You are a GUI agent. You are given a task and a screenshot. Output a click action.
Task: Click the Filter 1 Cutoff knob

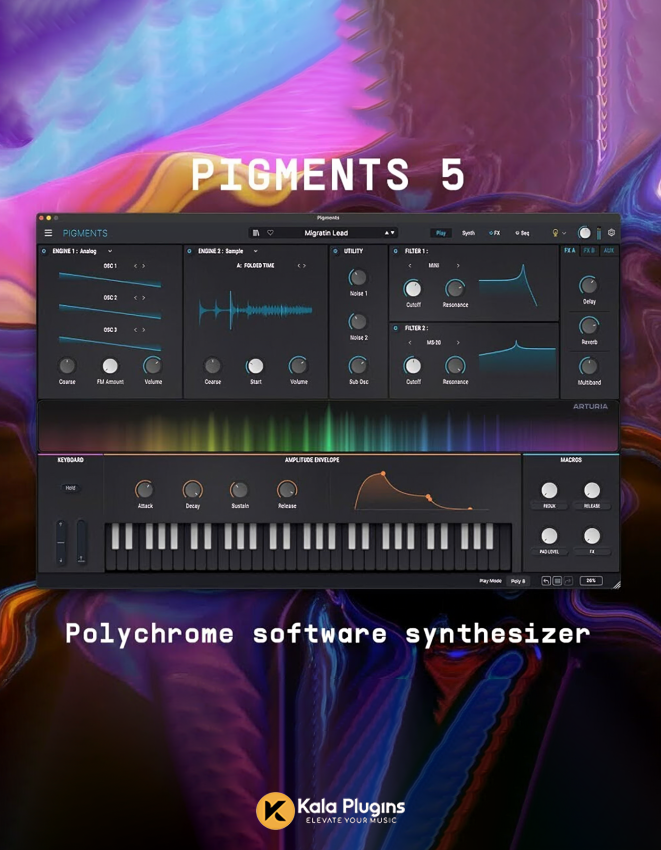[x=413, y=289]
